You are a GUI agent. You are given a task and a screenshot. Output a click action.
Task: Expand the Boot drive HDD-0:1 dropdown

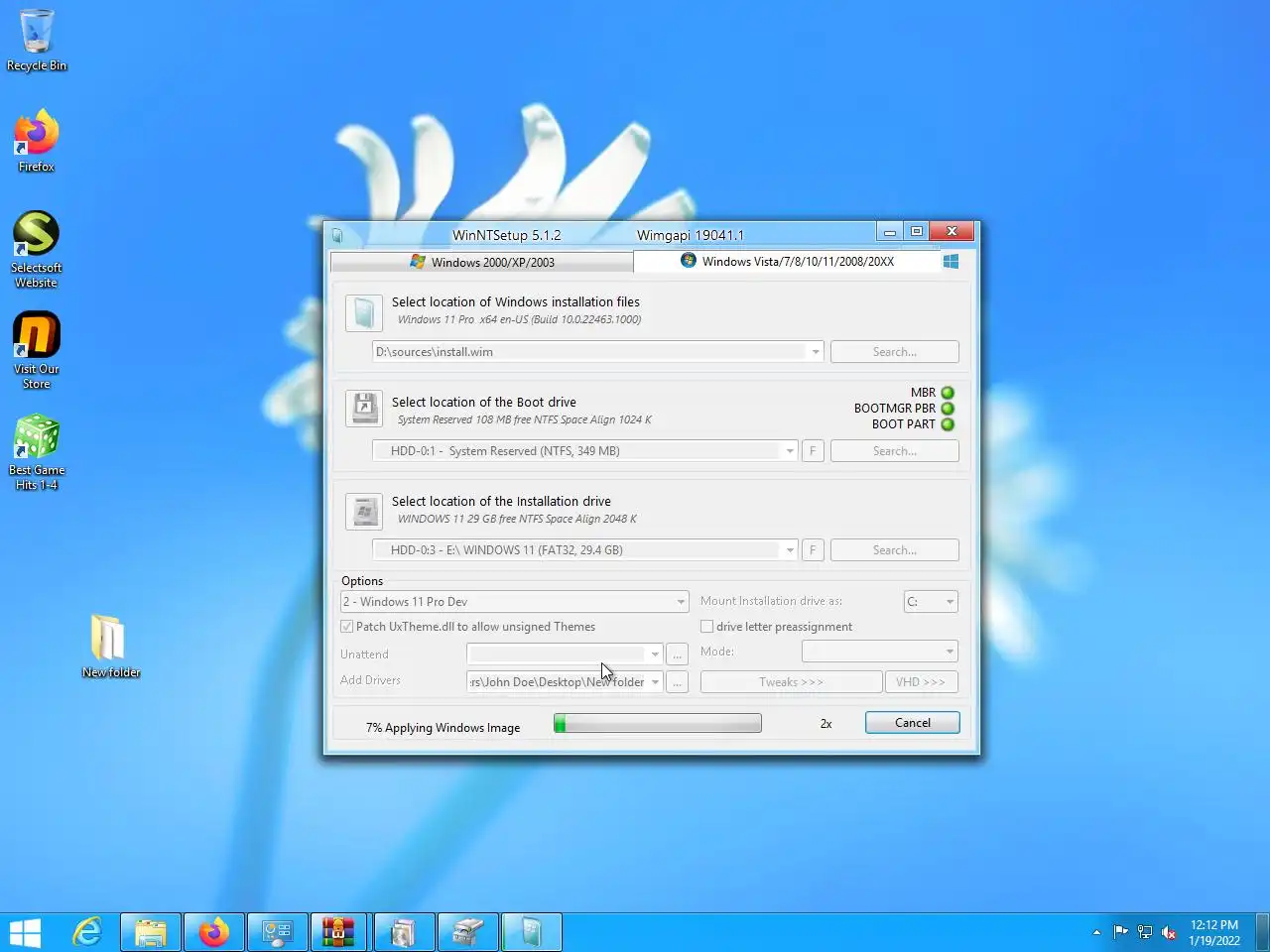pyautogui.click(x=790, y=451)
